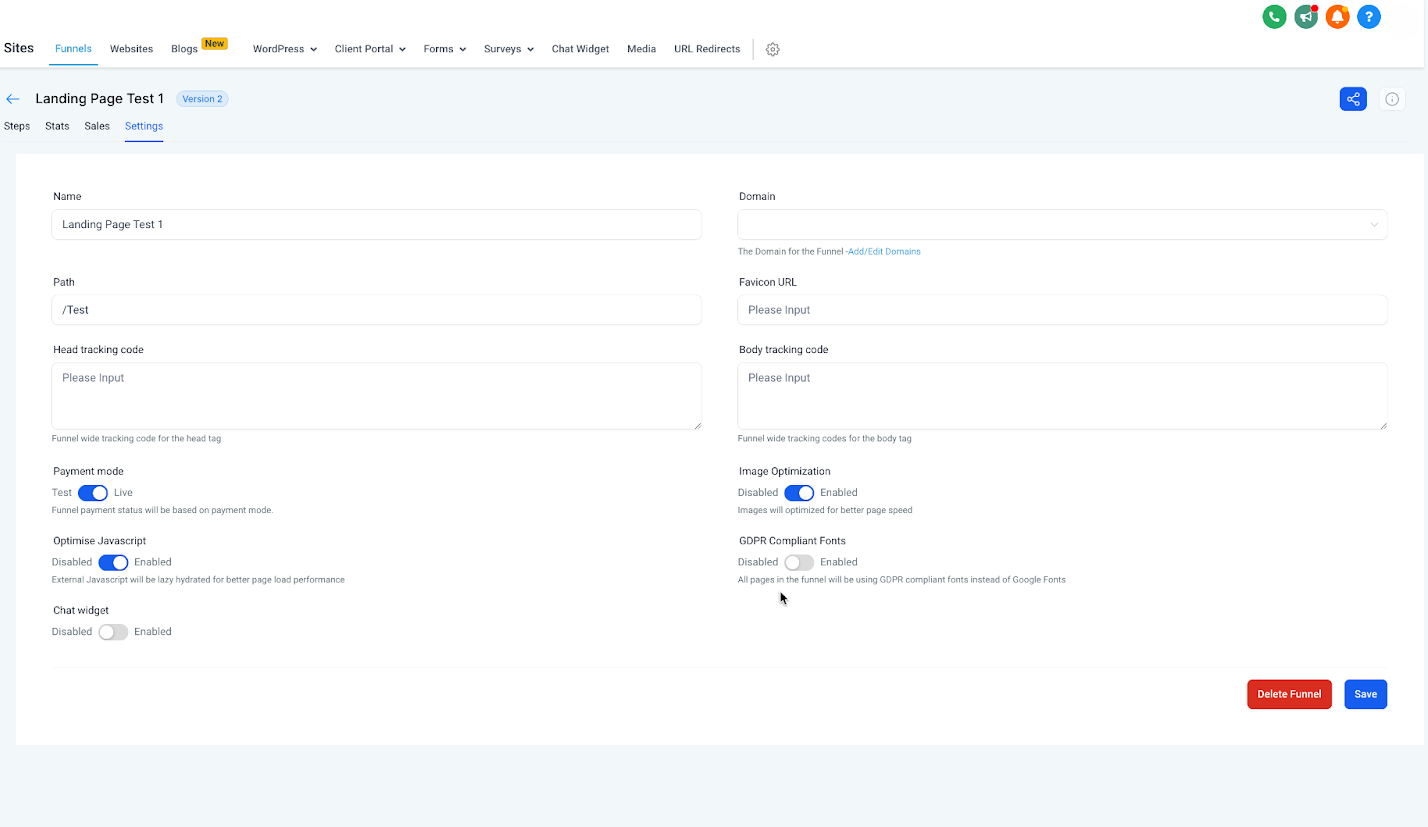1428x827 pixels.
Task: Enable the GDPR Compliant Fonts toggle
Action: click(799, 562)
